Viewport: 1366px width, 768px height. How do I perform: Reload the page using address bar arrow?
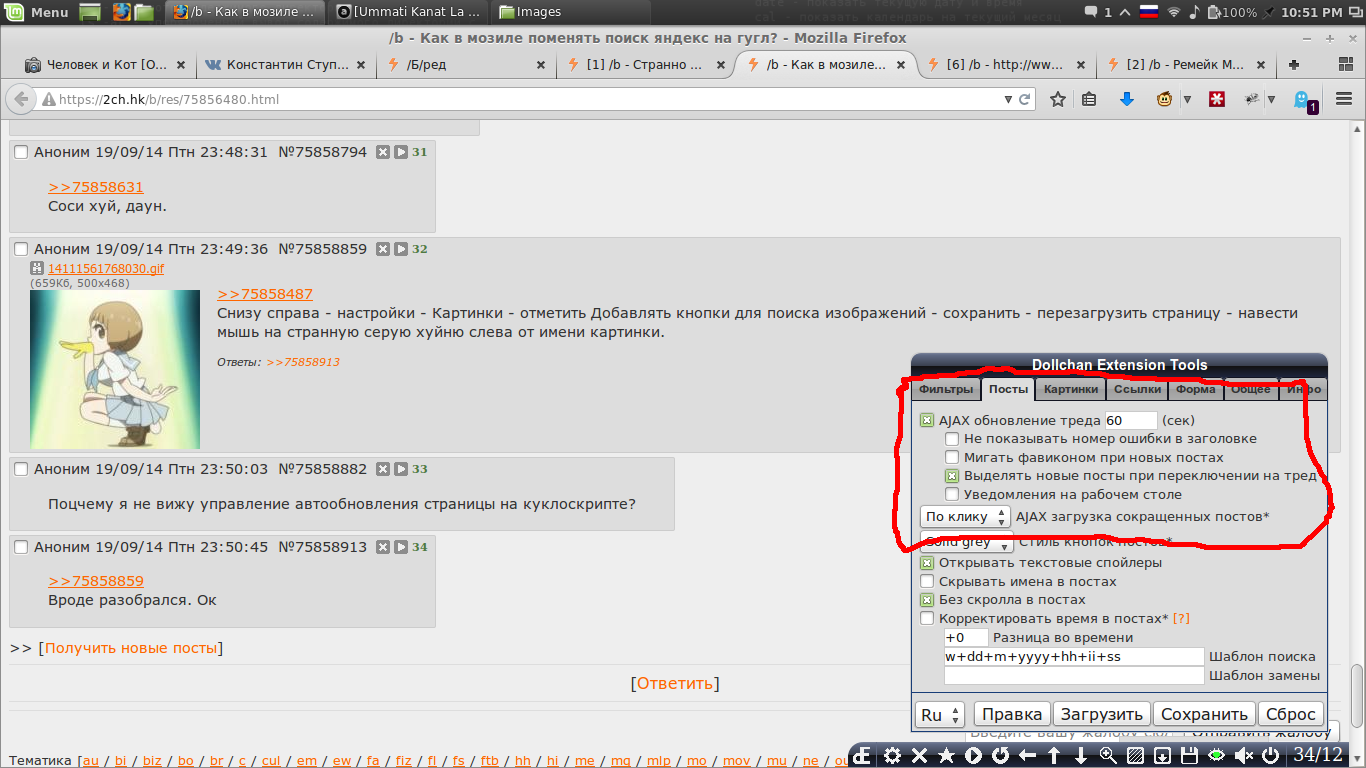tap(1025, 100)
